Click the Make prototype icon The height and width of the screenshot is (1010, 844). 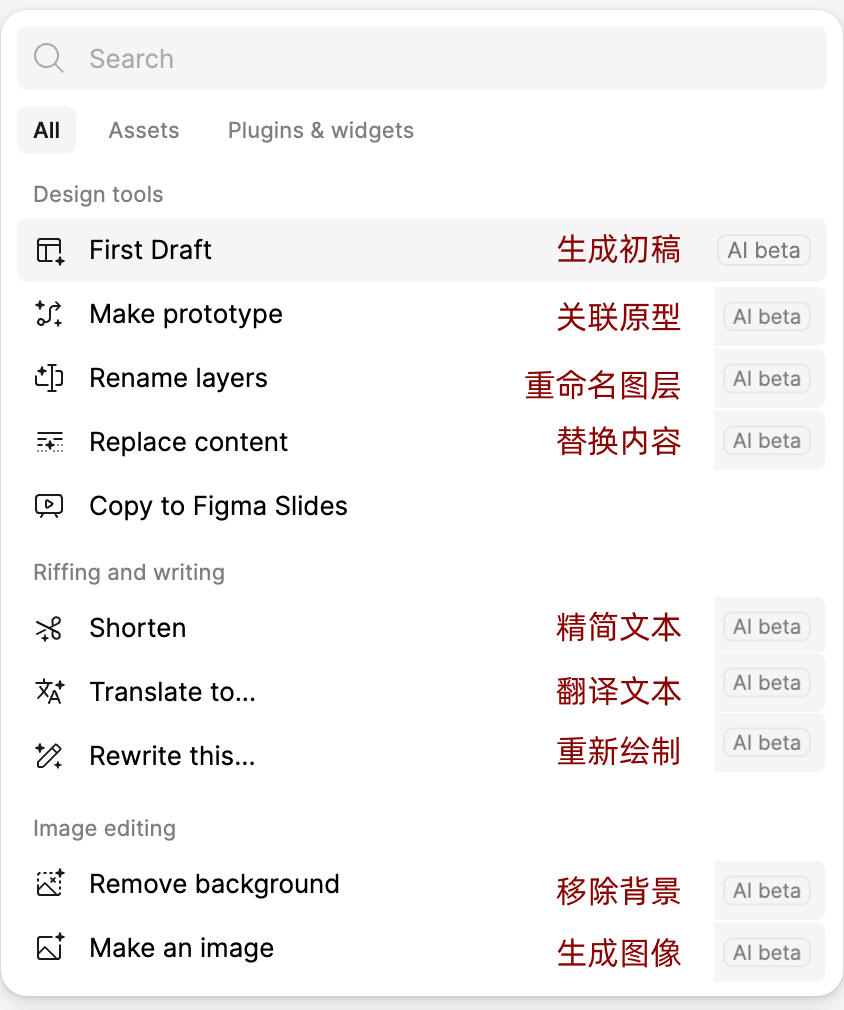pyautogui.click(x=50, y=314)
